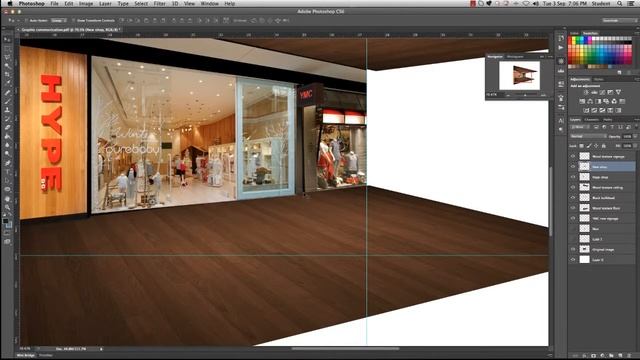Screen dimensions: 640x360
Task: Select the Horizontal Type tool
Action: (x=7, y=172)
